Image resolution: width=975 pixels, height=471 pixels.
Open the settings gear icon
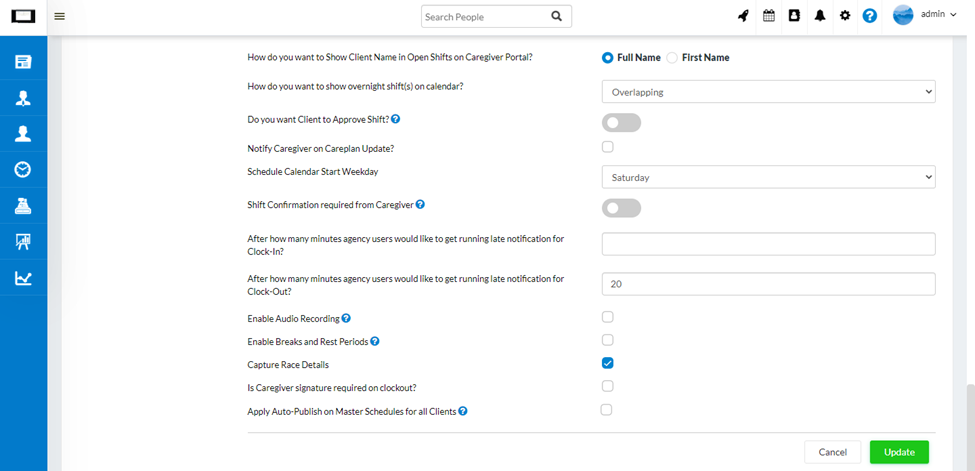click(845, 16)
